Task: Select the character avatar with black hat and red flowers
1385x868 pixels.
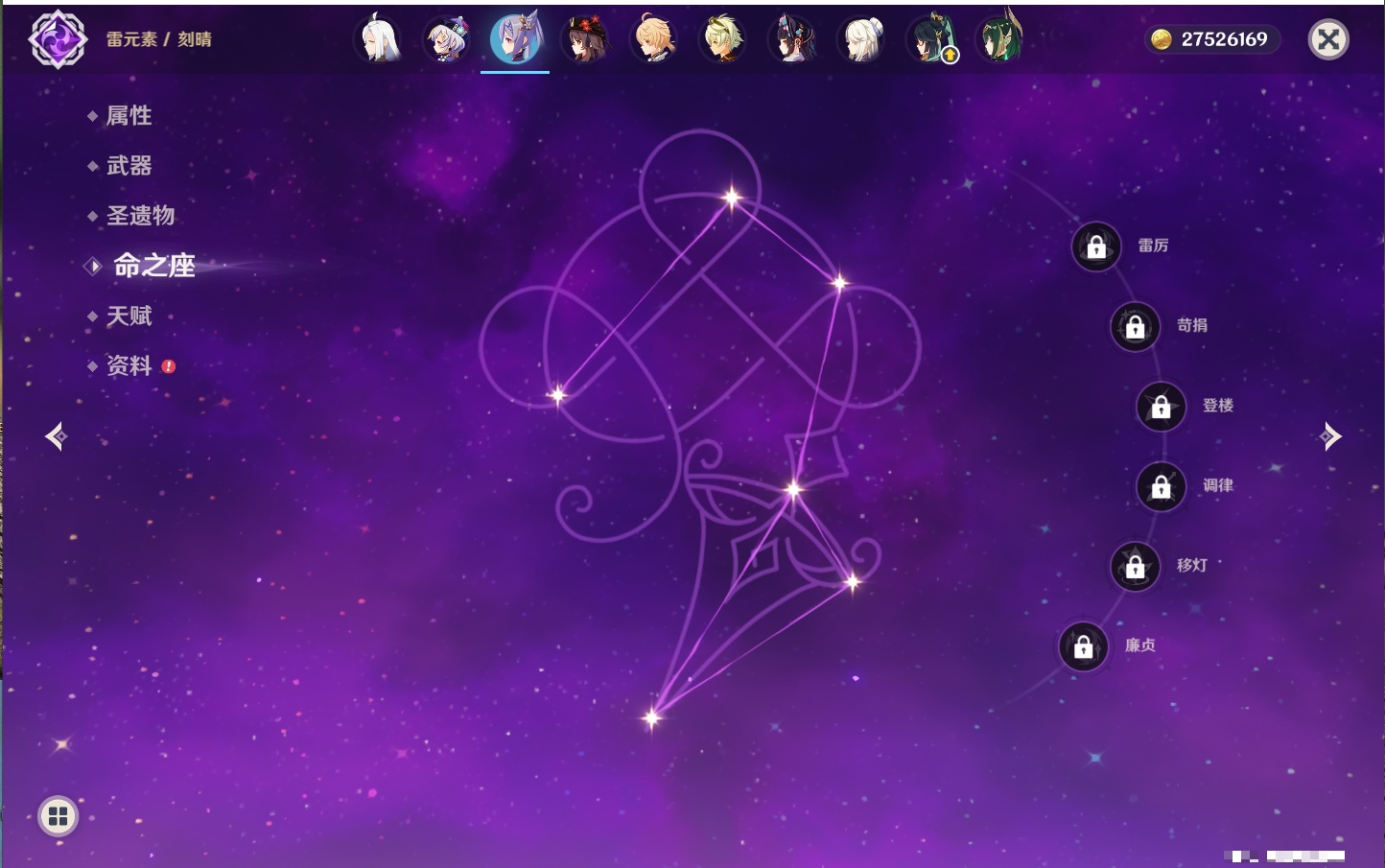Action: point(584,39)
